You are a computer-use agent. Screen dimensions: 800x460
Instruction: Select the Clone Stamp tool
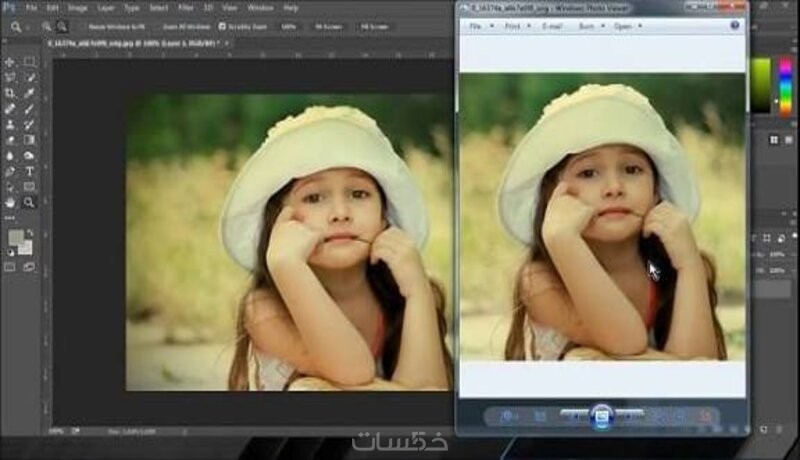(x=10, y=124)
